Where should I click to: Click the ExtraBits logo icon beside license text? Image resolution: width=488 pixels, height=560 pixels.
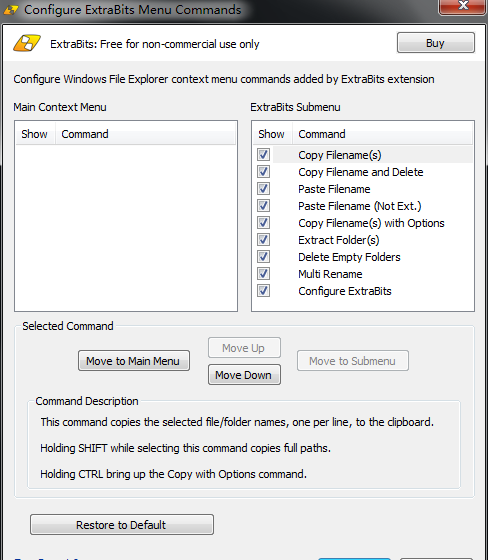pos(27,43)
